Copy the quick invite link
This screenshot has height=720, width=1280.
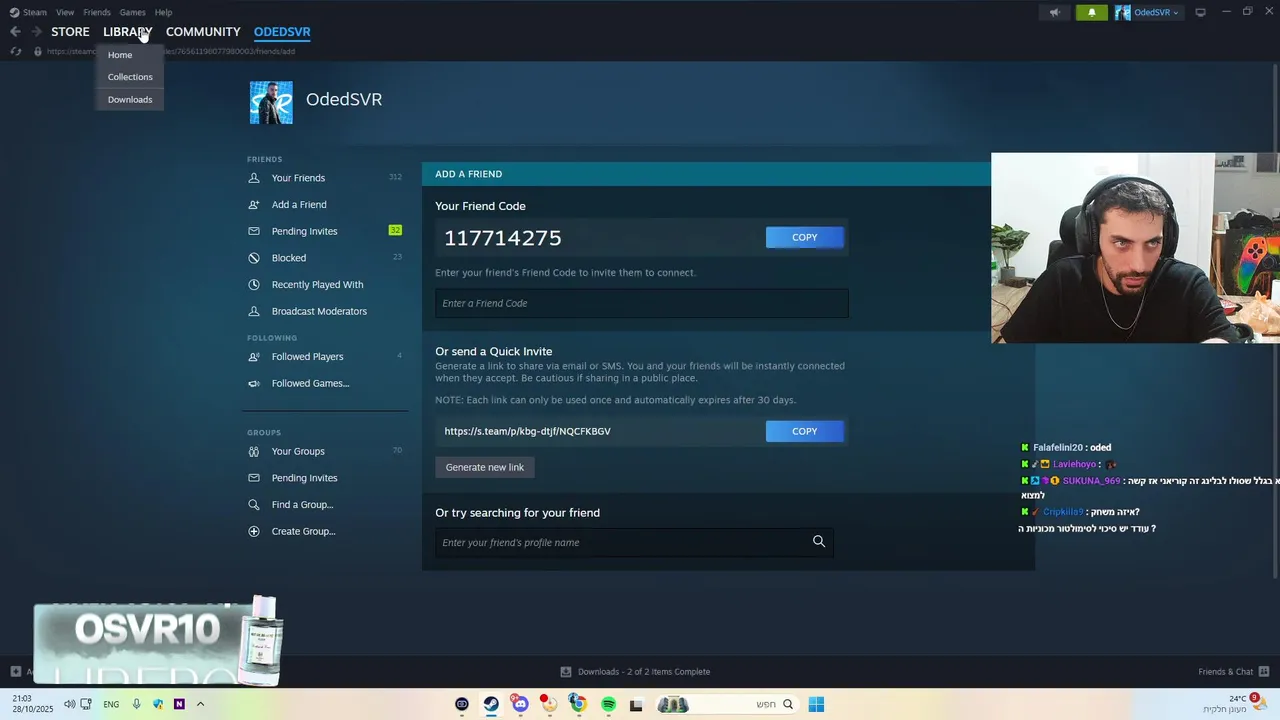pos(804,431)
